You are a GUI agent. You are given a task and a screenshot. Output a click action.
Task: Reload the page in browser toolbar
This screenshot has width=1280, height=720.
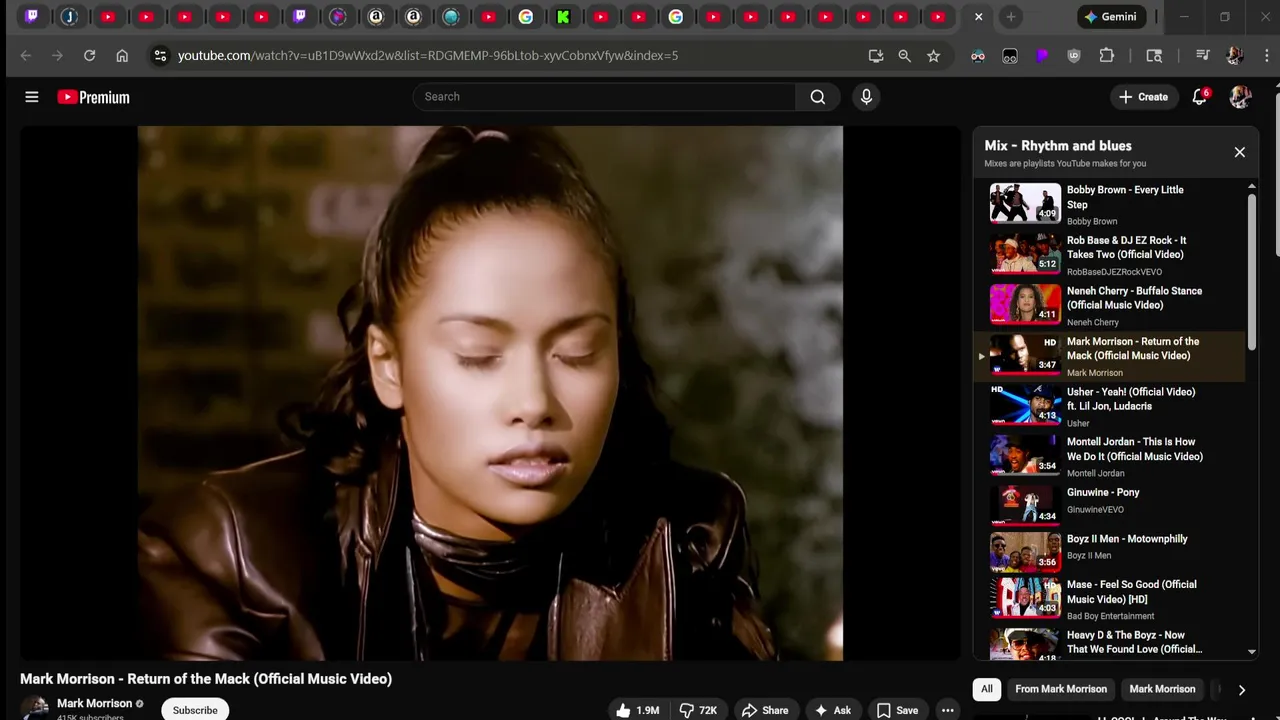[89, 56]
